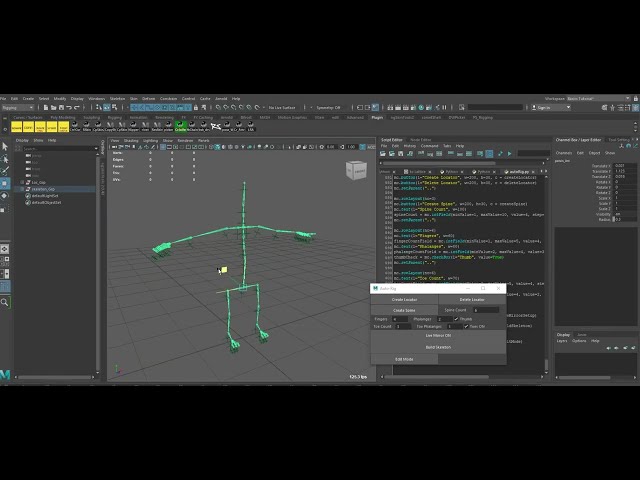
Task: Open the Command menu in Script Editor
Action: click(429, 146)
